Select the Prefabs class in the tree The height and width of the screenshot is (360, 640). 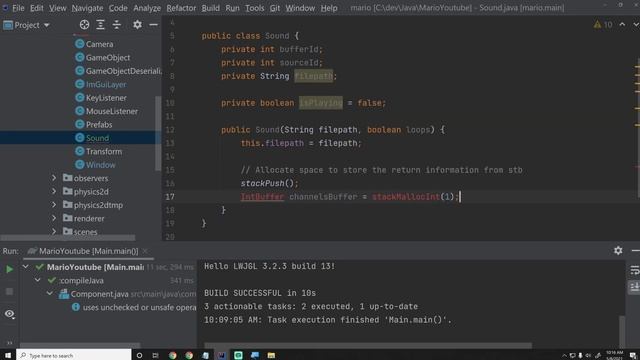pyautogui.click(x=99, y=124)
